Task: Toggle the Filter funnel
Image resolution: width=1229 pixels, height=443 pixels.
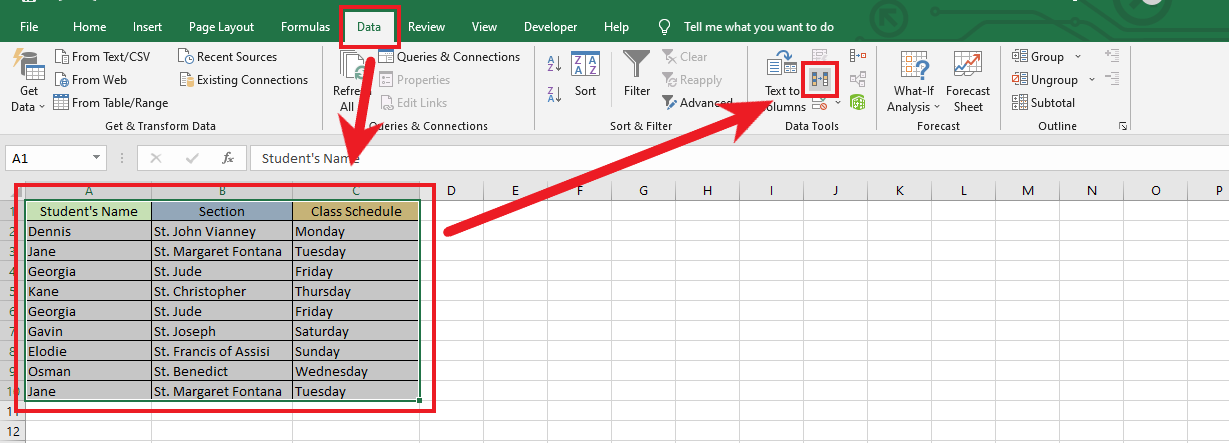Action: point(637,76)
